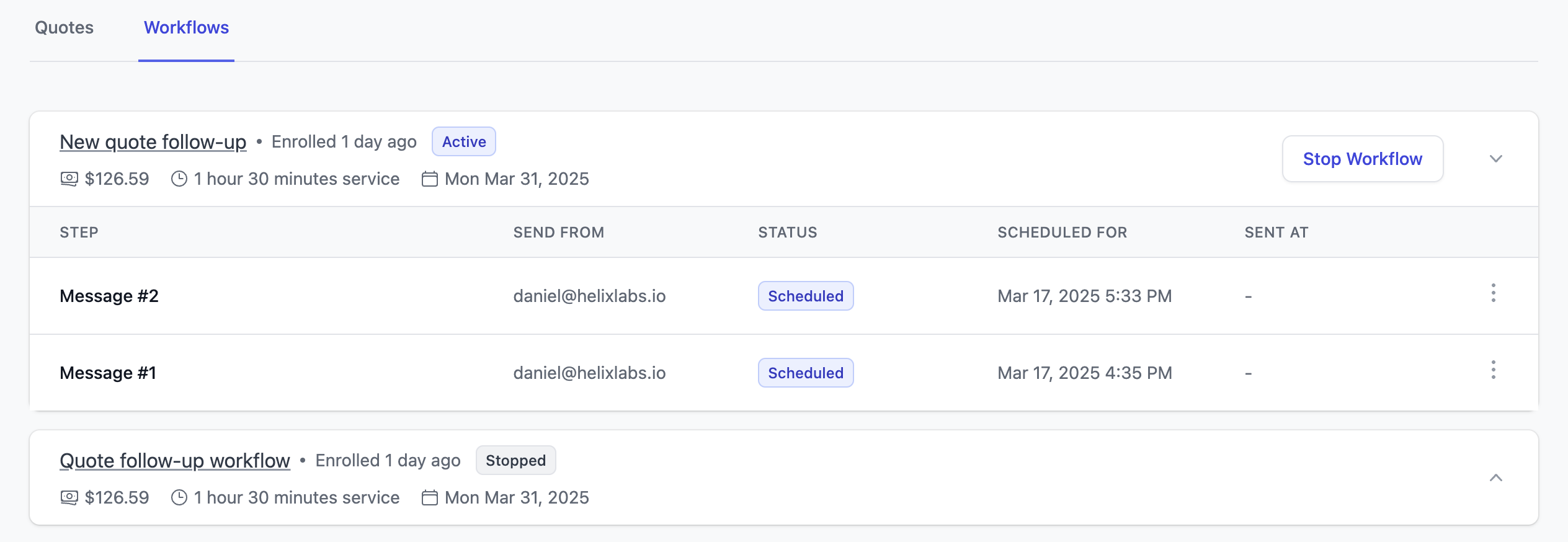
Task: Click the Message #1 step name
Action: coord(108,373)
